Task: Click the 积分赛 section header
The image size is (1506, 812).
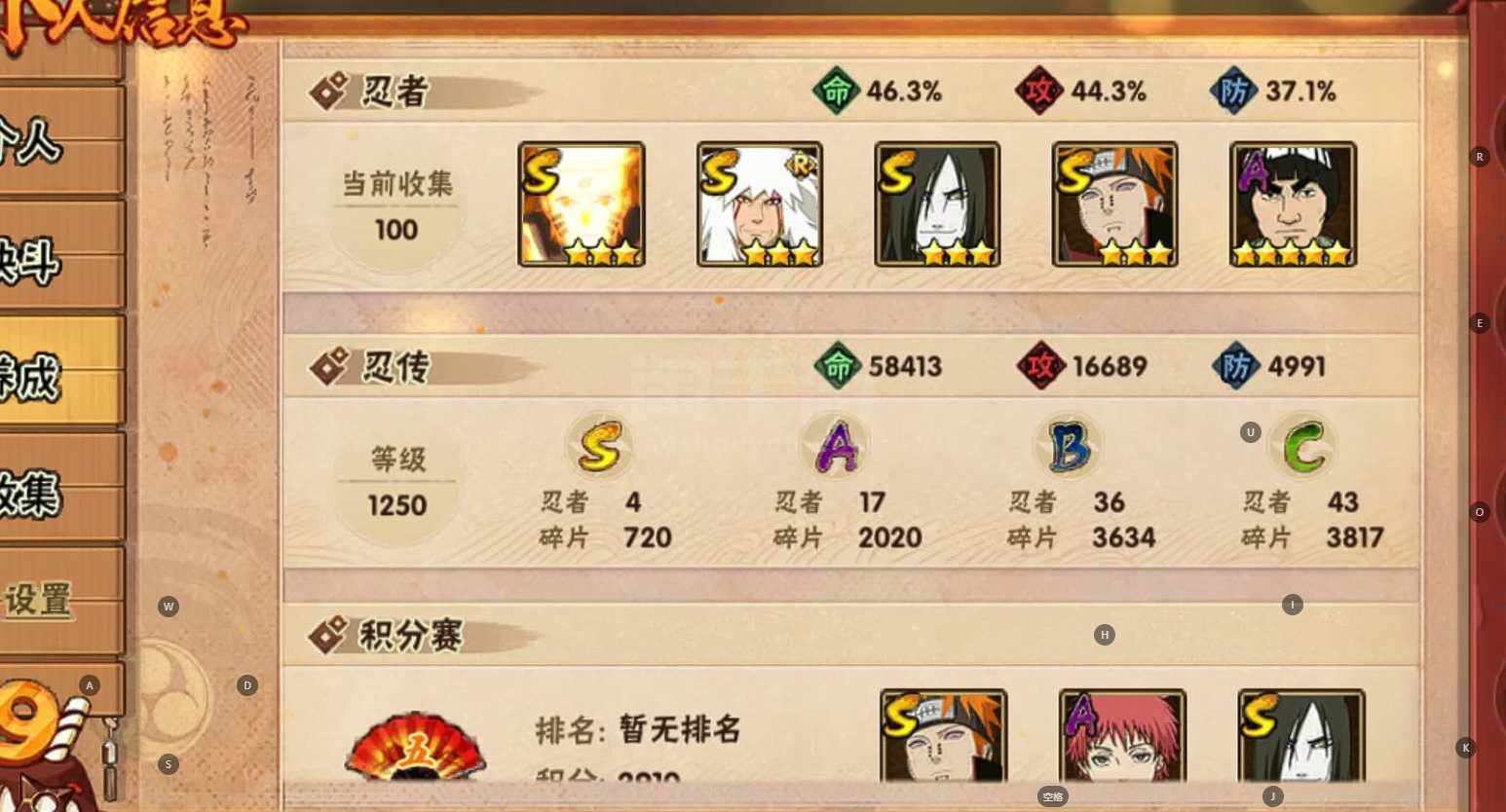Action: 408,635
